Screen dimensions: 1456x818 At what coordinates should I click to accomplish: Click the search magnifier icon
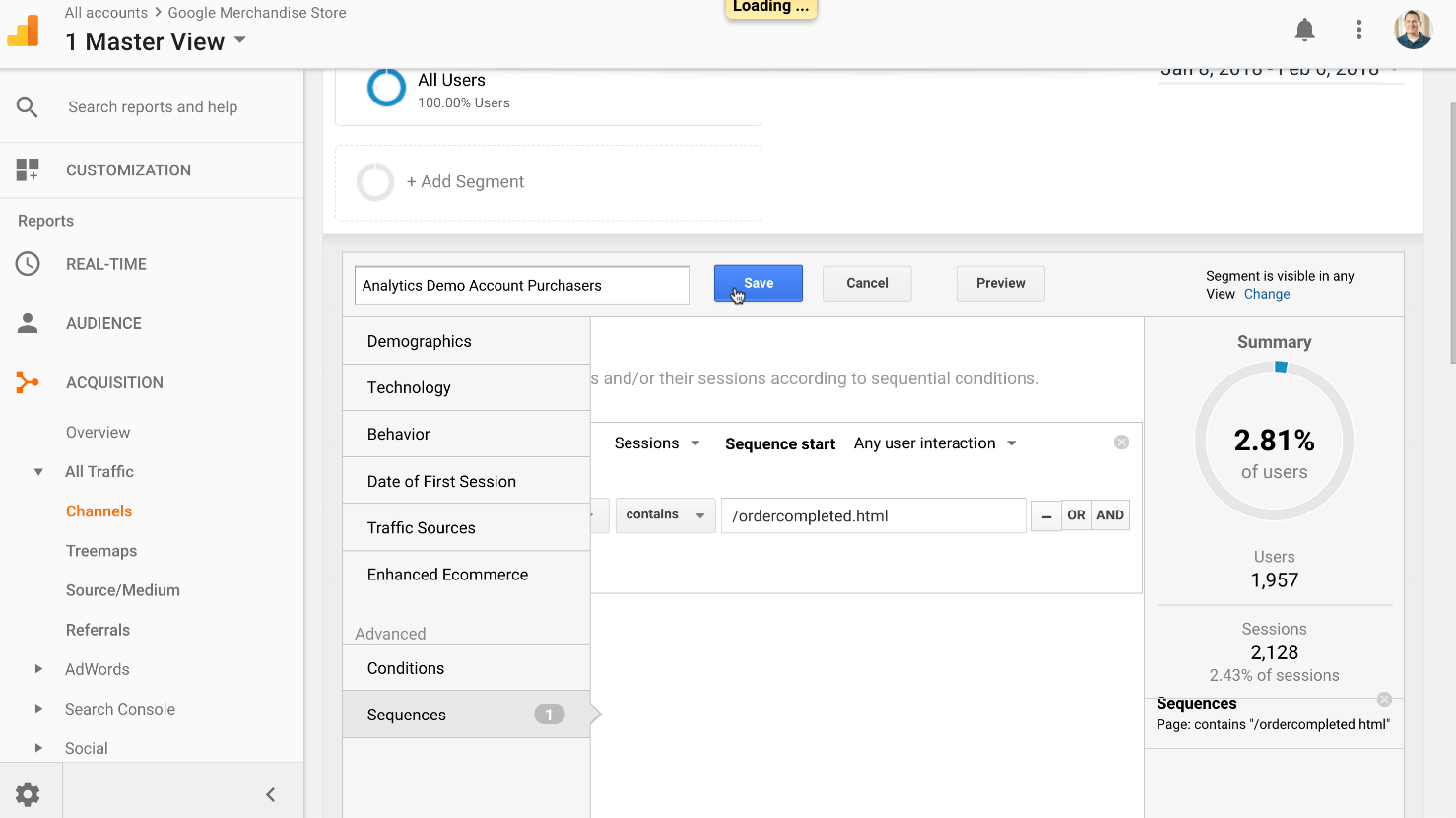tap(28, 106)
